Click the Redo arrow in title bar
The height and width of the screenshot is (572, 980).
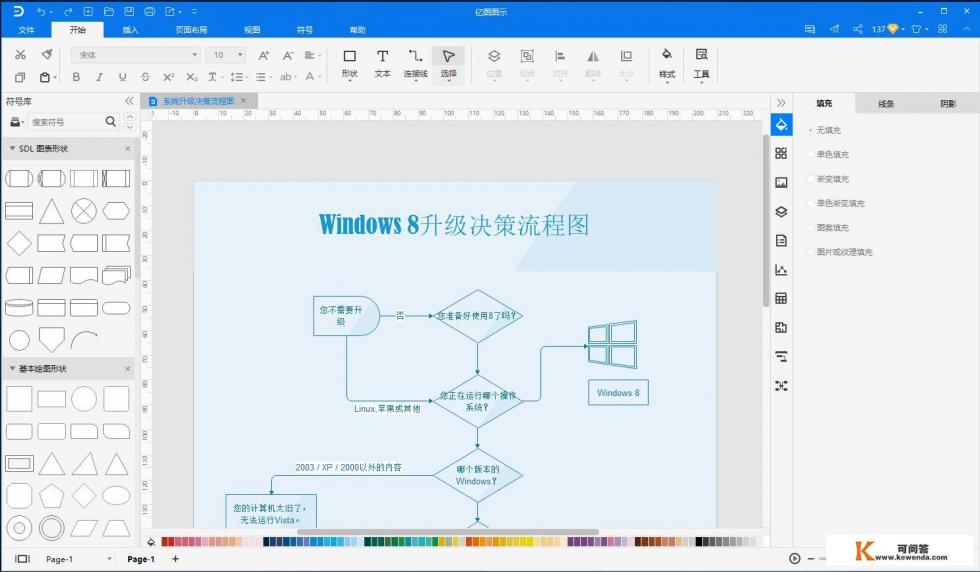68,11
